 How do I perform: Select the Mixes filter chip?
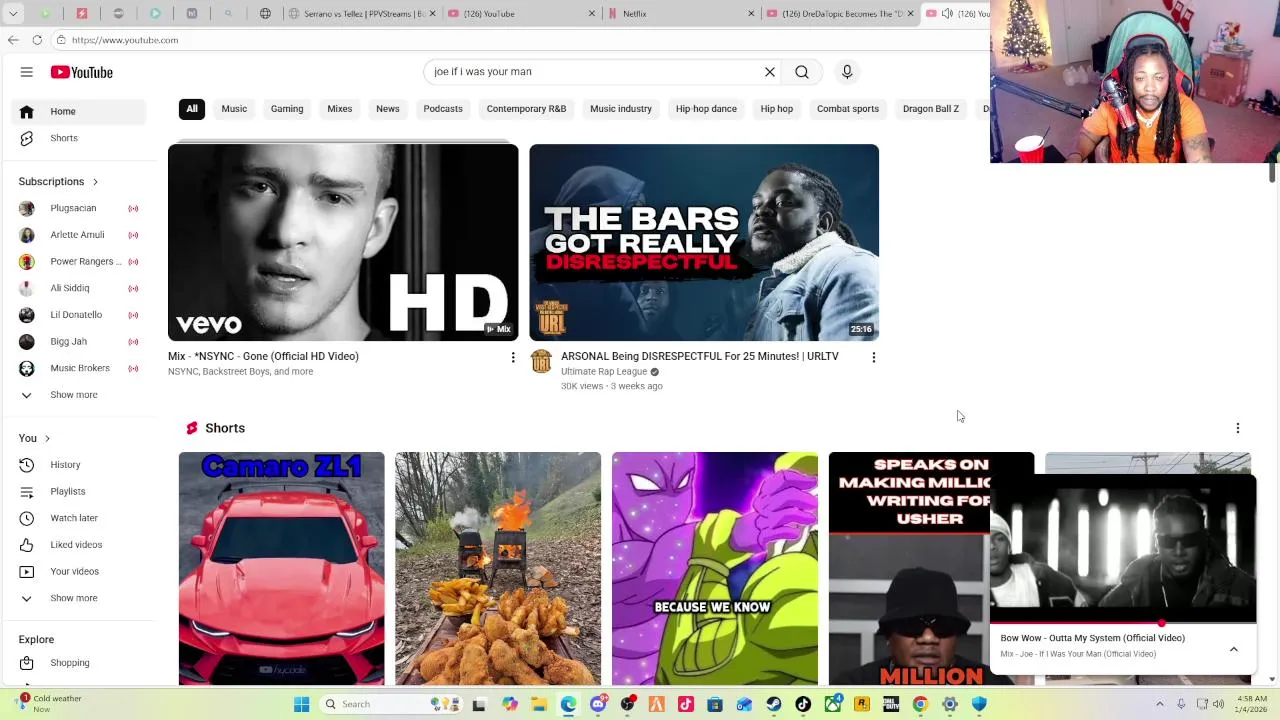coord(340,109)
